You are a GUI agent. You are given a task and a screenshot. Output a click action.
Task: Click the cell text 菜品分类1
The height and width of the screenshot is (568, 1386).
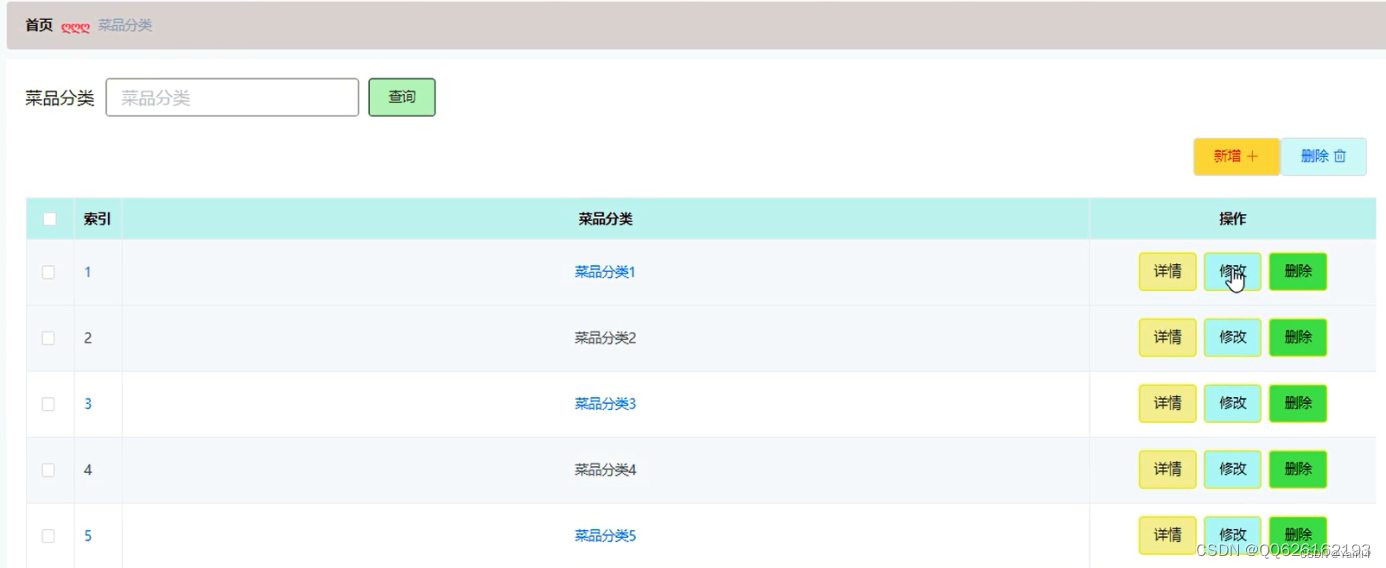(x=605, y=272)
